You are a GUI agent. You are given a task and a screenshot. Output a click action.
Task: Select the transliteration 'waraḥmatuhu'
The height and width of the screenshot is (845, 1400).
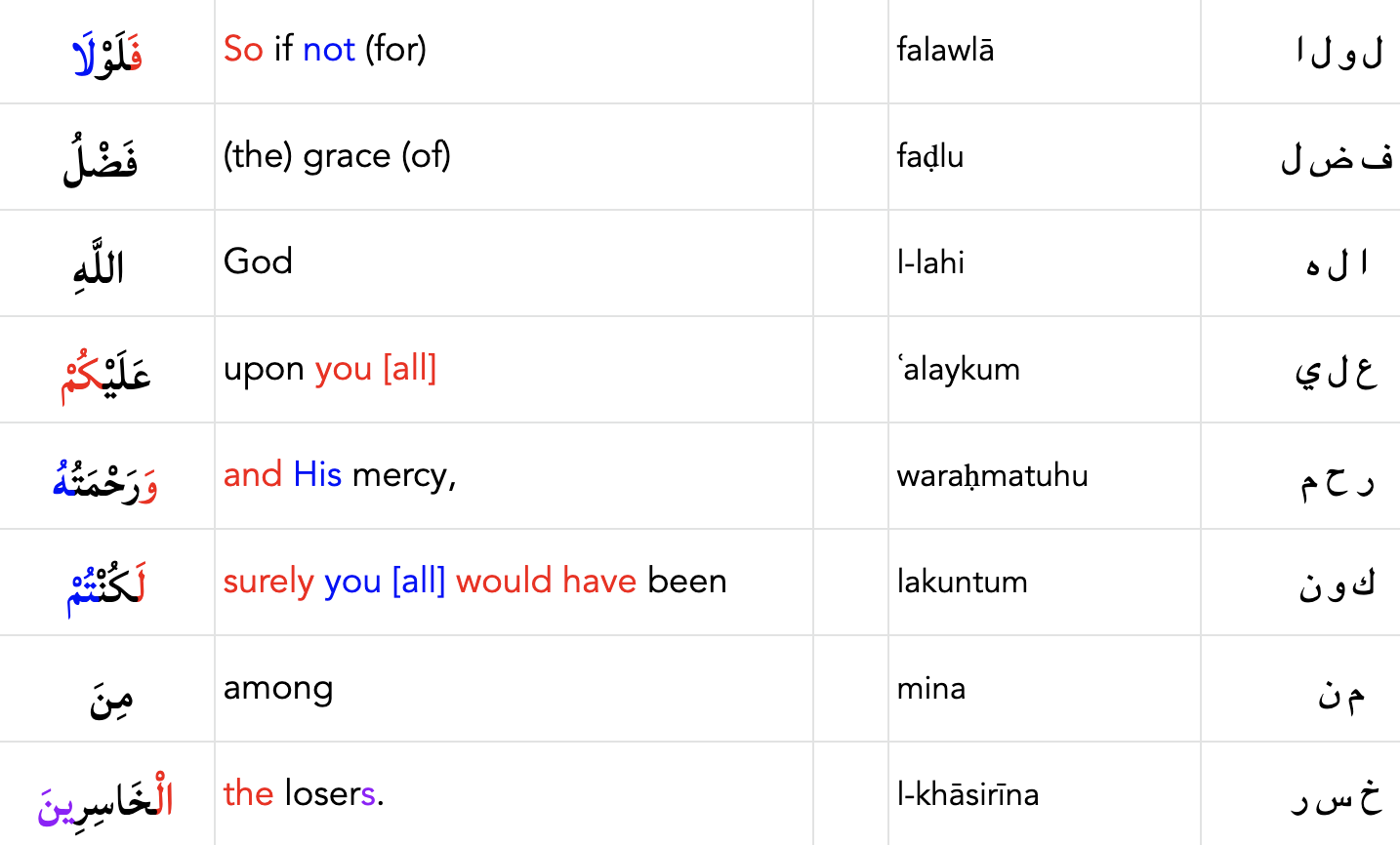992,475
